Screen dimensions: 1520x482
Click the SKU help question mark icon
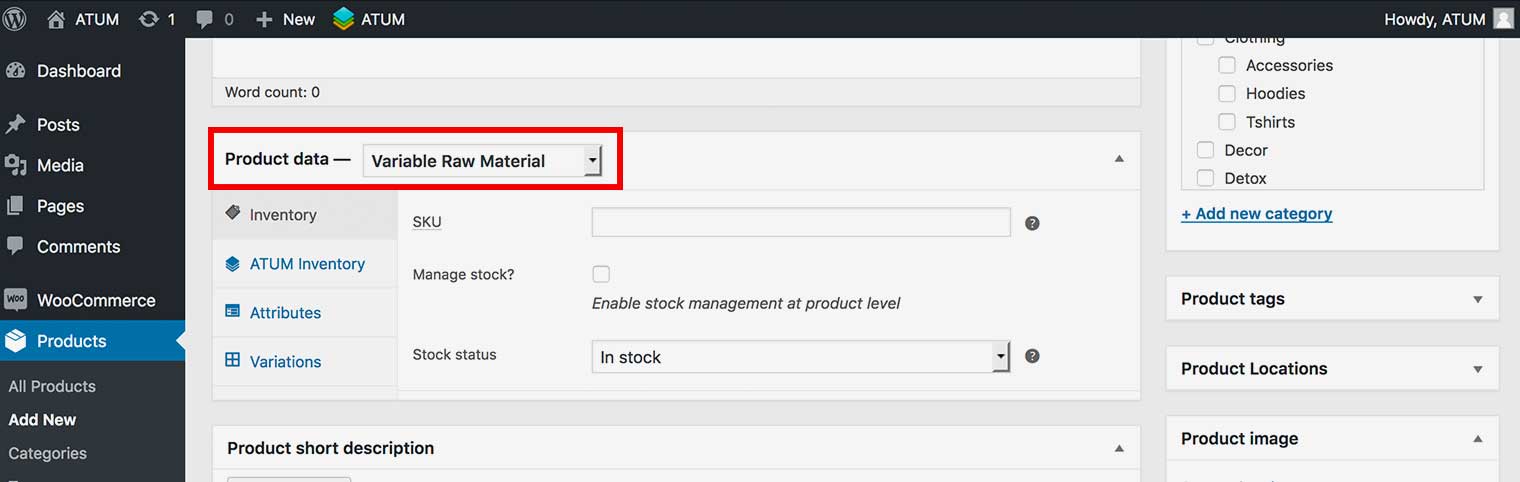(x=1032, y=223)
